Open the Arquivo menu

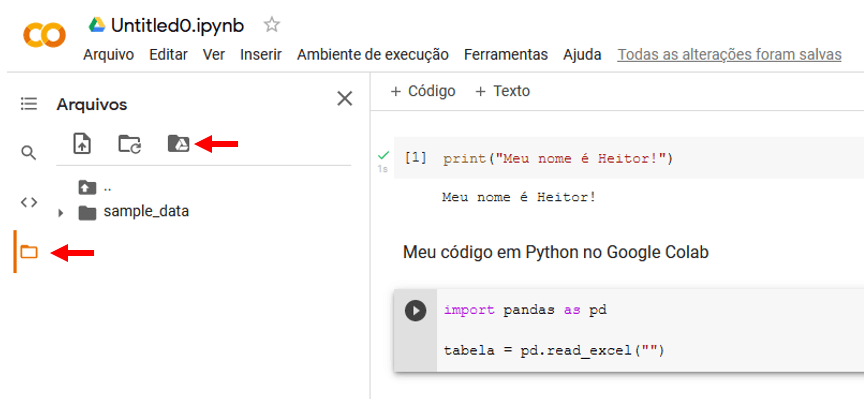(x=109, y=55)
